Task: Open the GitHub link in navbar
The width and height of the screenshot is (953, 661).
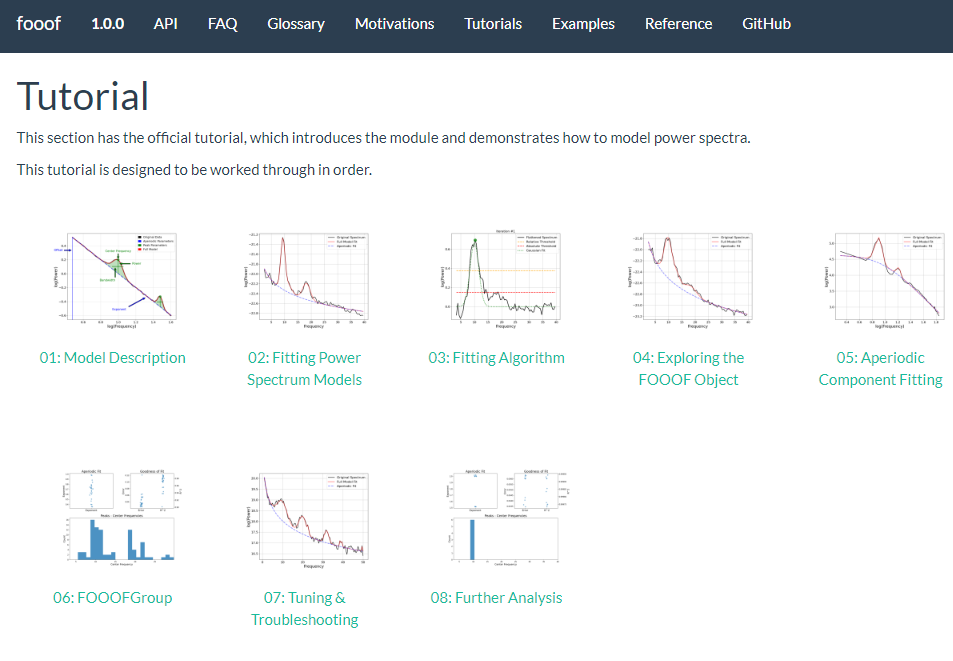Action: [x=766, y=24]
